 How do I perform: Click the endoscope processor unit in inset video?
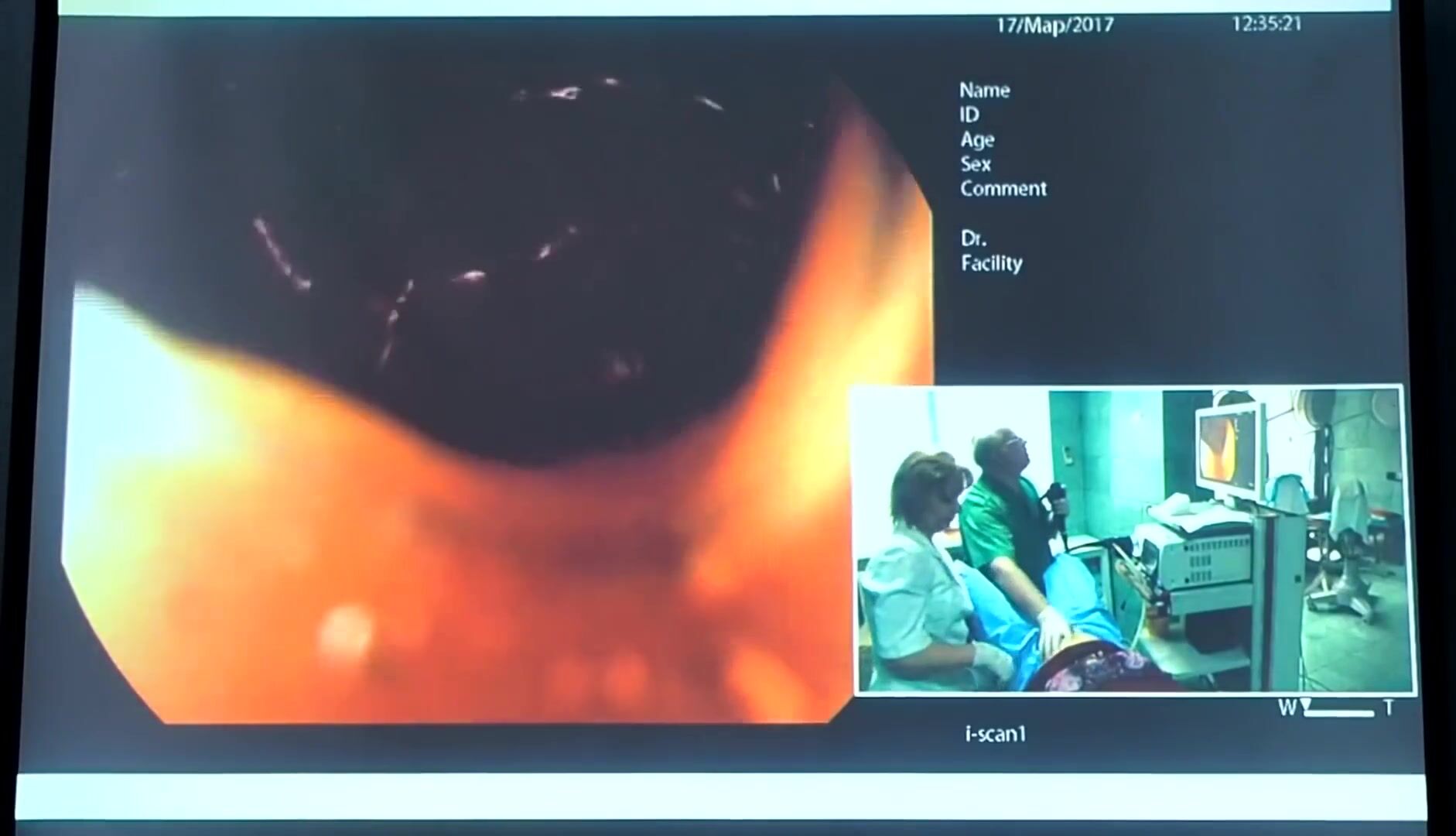coord(1204,556)
